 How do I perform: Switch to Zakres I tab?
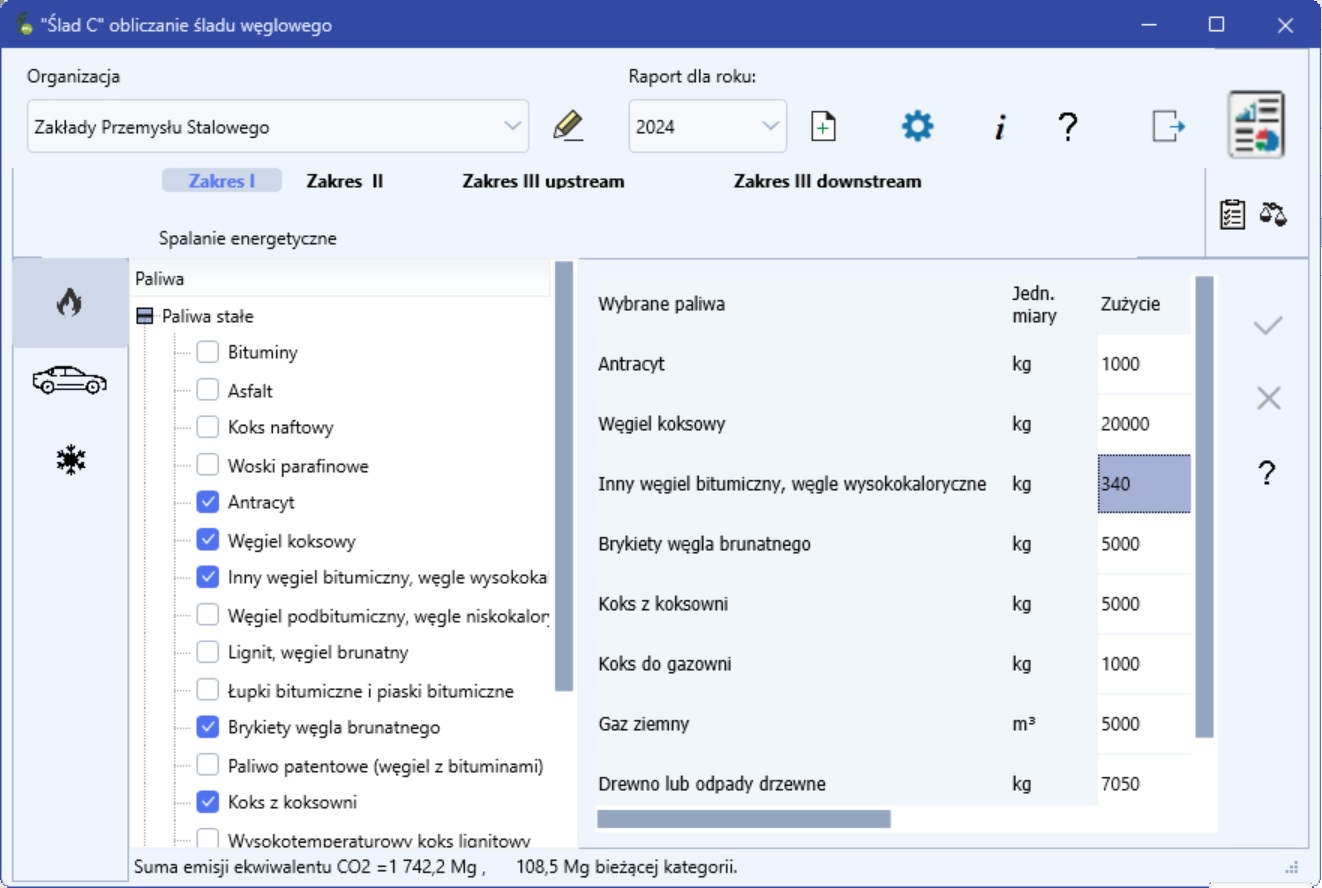(222, 181)
